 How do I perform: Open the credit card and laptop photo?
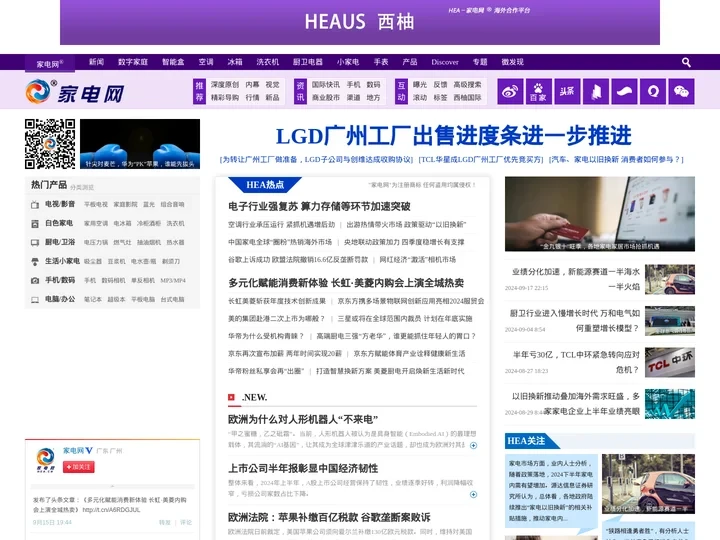tap(600, 214)
